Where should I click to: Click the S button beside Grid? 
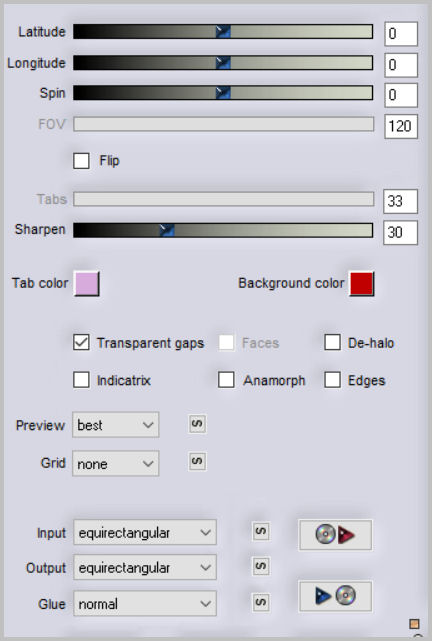197,462
